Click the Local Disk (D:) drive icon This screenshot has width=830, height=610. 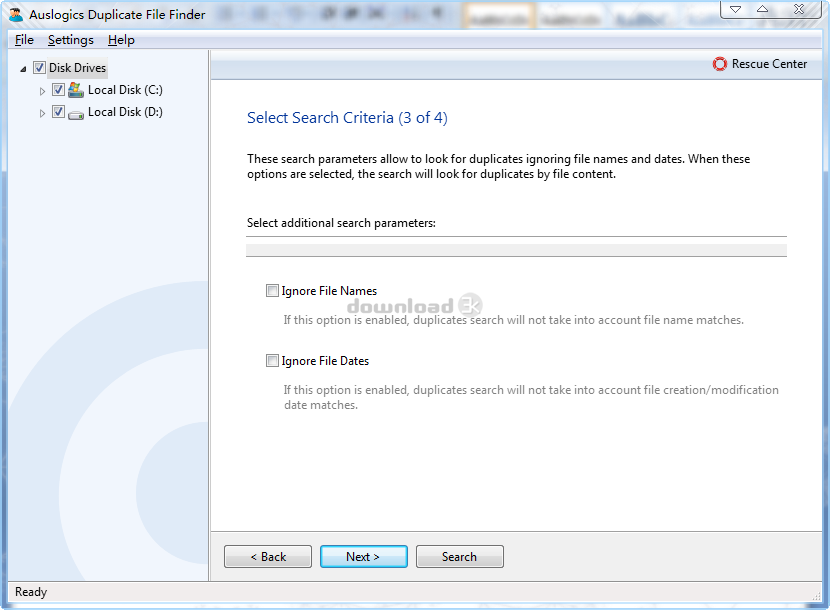click(76, 113)
